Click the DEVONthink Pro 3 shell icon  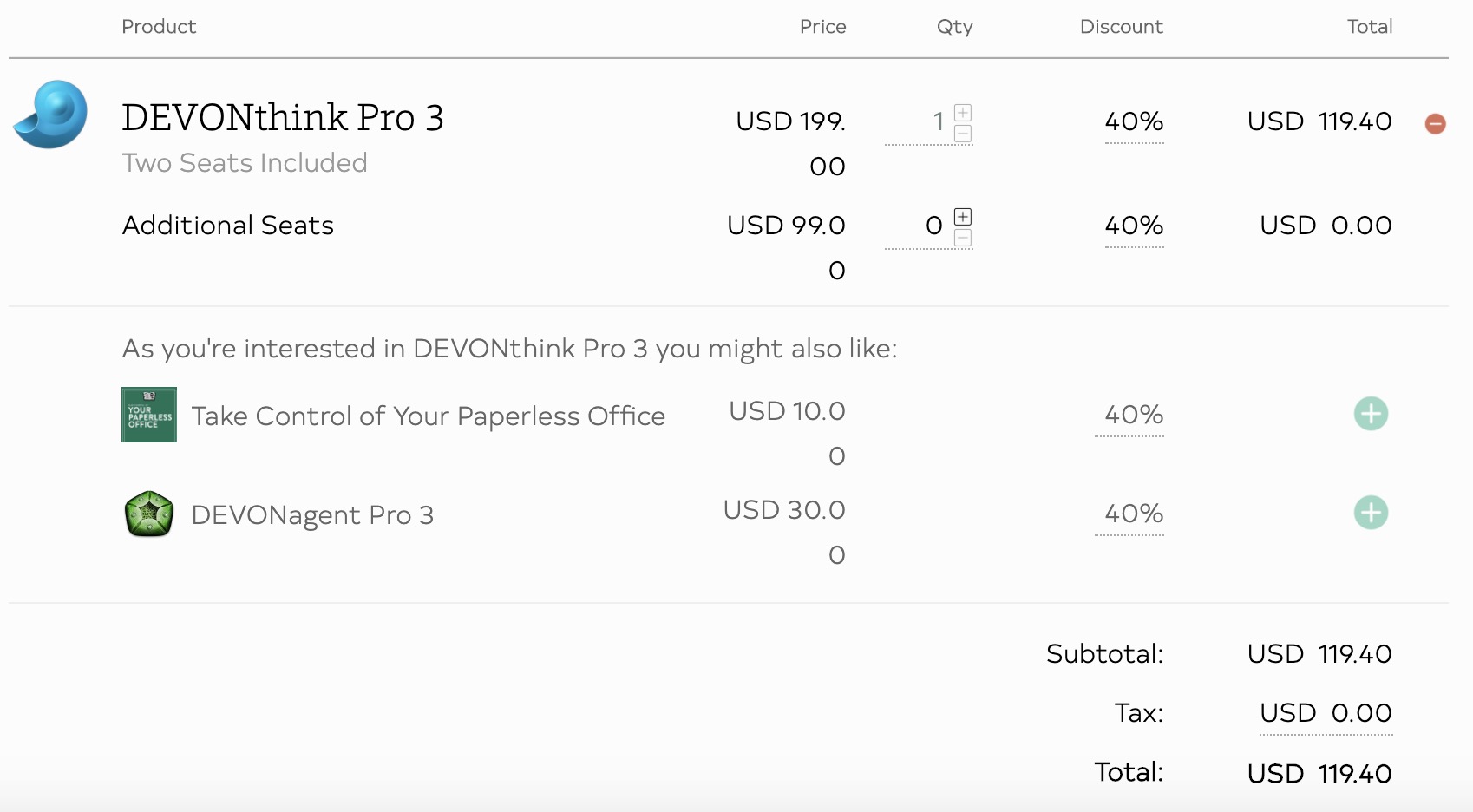pos(51,115)
